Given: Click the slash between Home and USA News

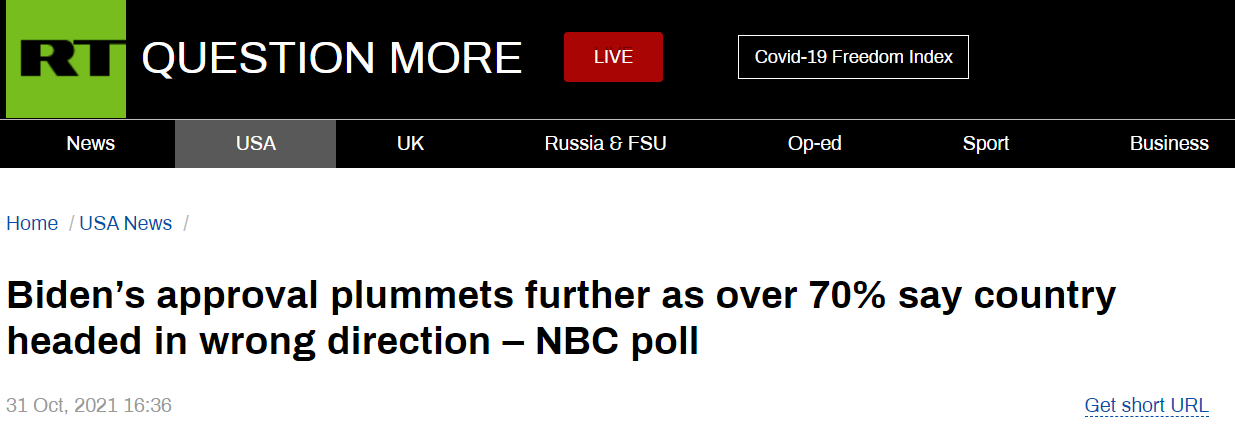Looking at the screenshot, I should (x=71, y=224).
